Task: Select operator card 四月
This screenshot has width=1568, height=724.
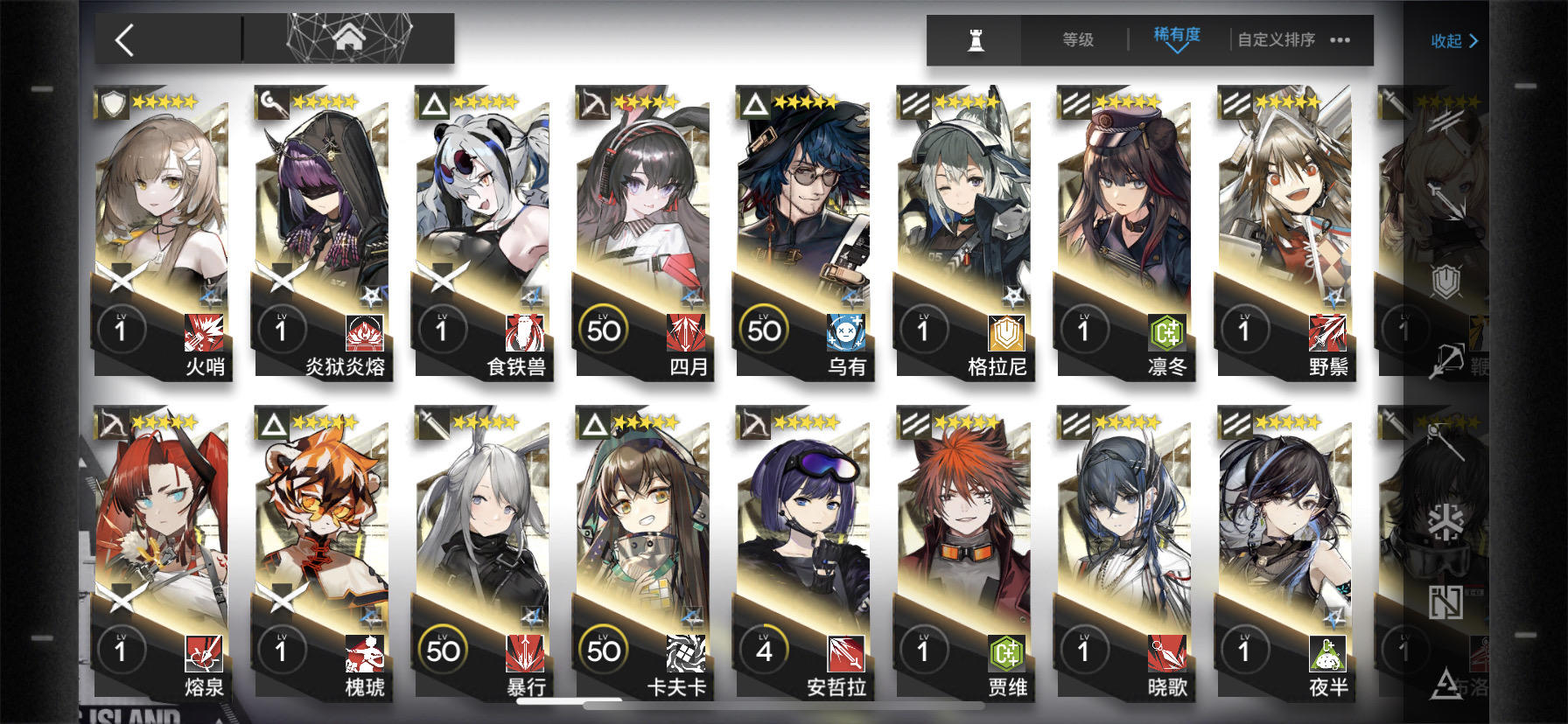Action: (x=643, y=233)
